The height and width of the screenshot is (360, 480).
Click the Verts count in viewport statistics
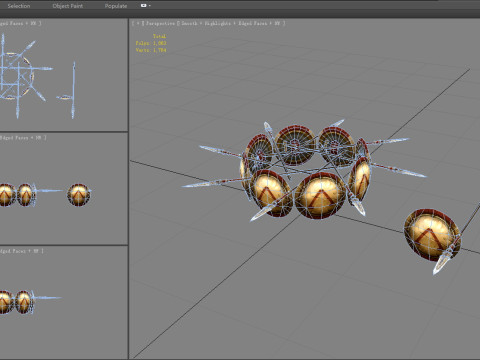click(151, 50)
